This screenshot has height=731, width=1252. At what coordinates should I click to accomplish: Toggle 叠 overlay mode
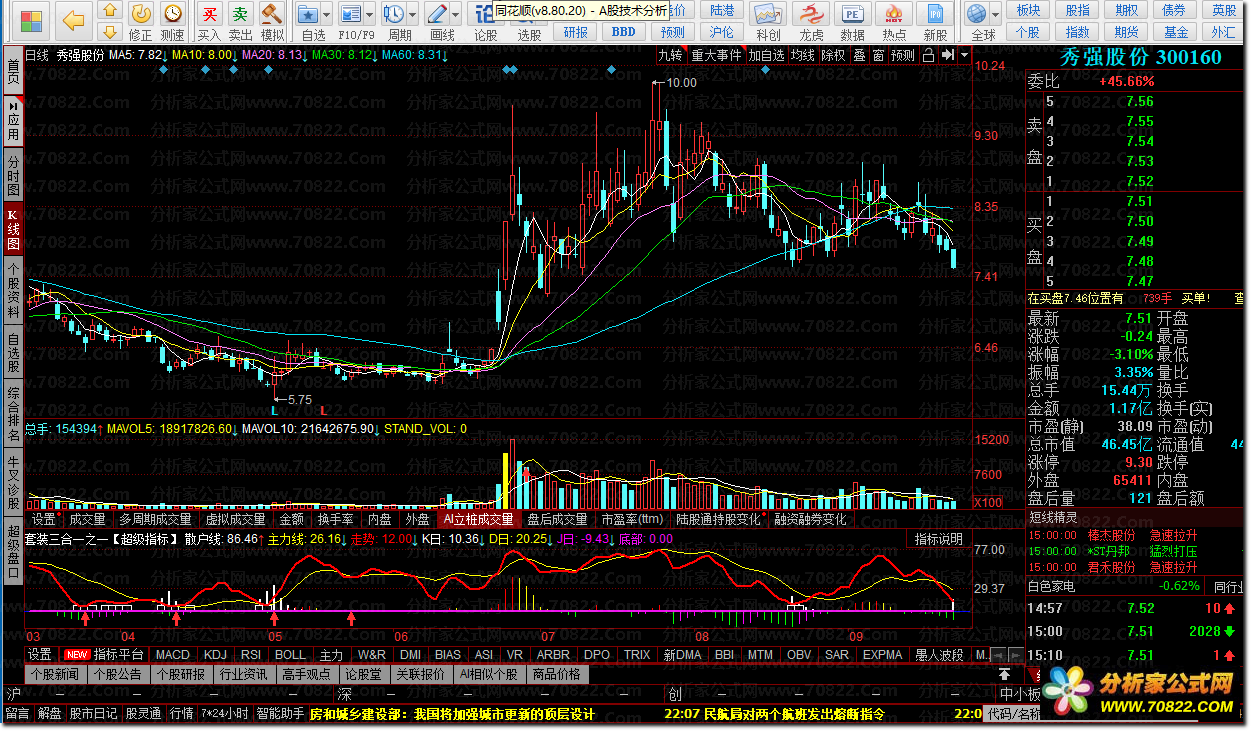[x=859, y=55]
